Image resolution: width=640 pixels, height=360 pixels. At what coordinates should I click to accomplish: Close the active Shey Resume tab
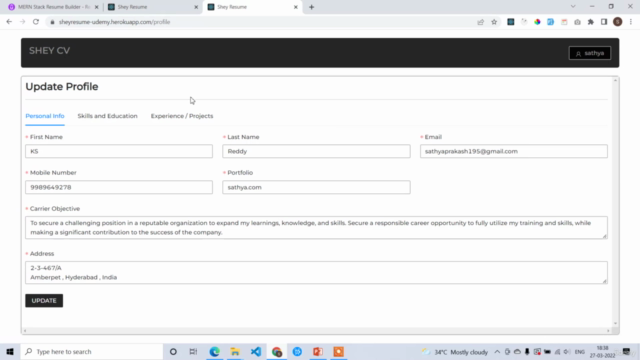click(x=296, y=7)
